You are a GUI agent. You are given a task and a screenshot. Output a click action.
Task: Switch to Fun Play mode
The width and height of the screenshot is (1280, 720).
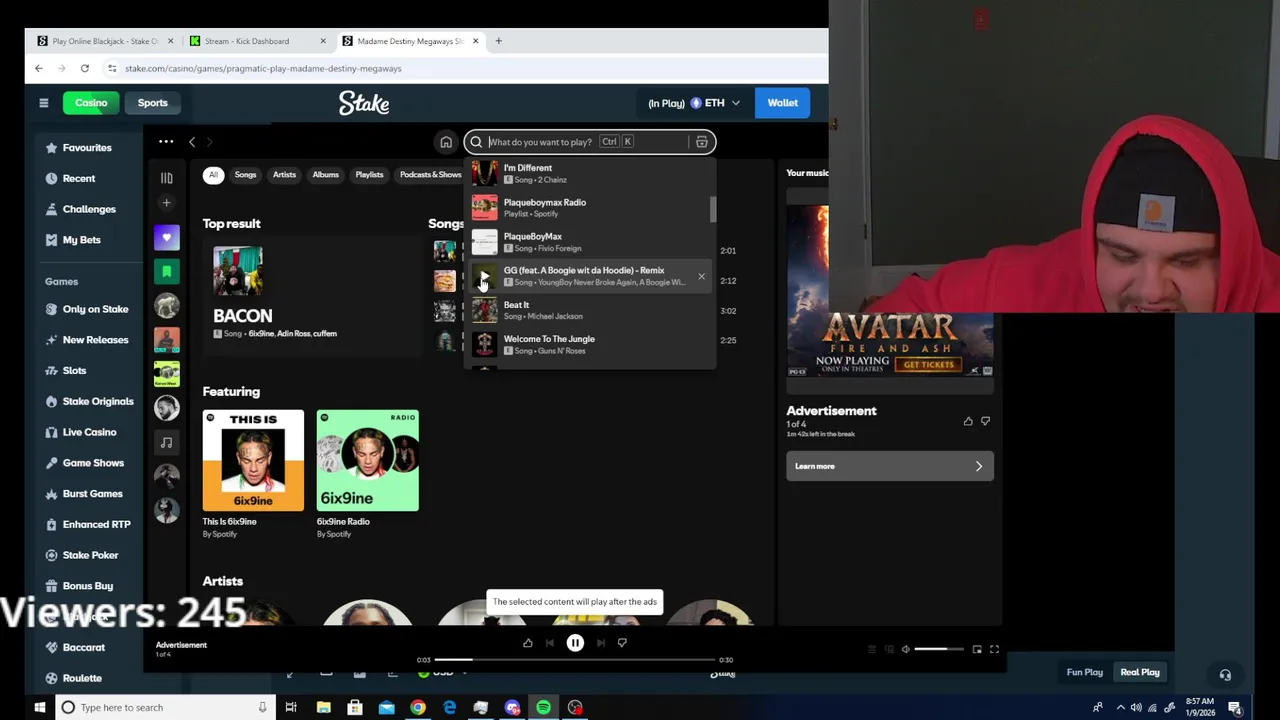tap(1084, 673)
